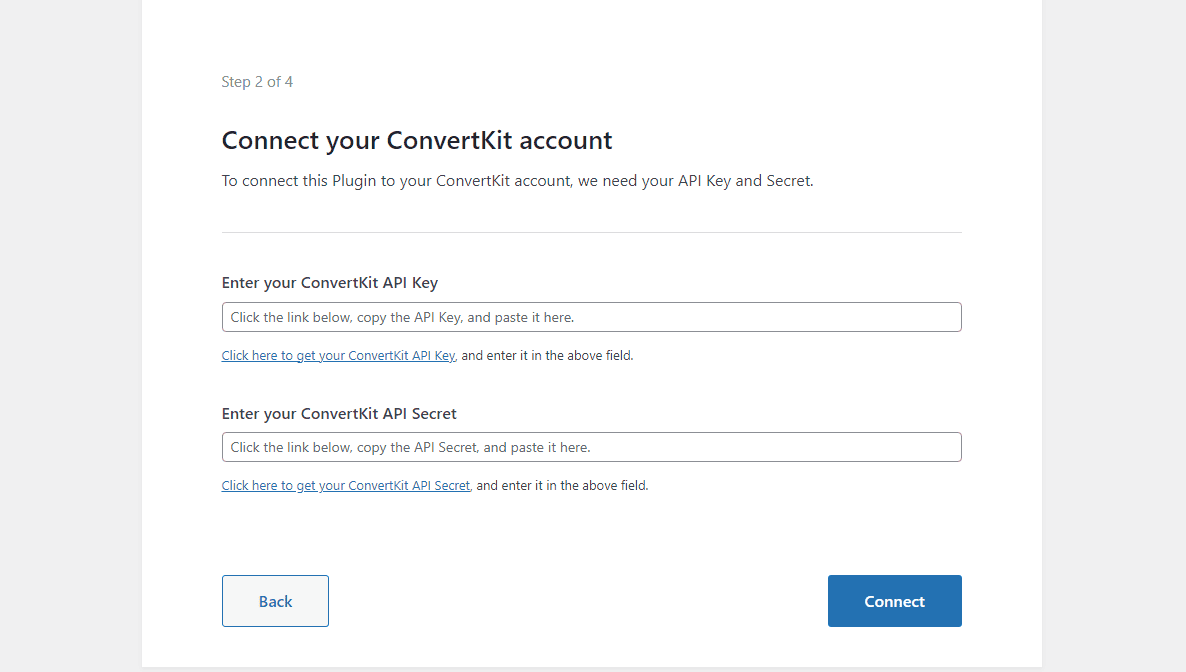The height and width of the screenshot is (672, 1186).
Task: Click the 'To connect this Plugin' description text
Action: pos(517,181)
